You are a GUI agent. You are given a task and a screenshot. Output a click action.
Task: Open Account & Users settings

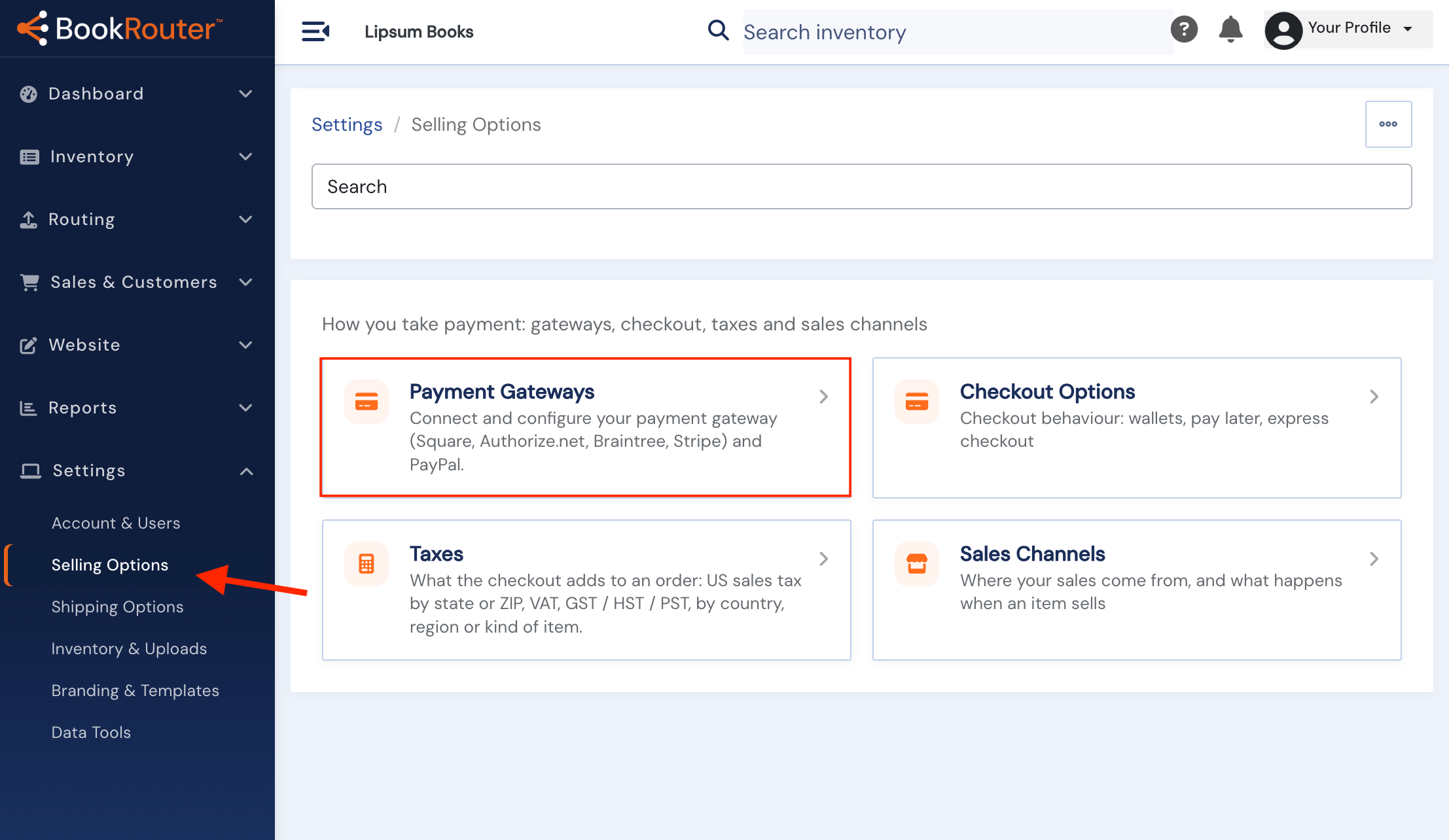coord(116,523)
